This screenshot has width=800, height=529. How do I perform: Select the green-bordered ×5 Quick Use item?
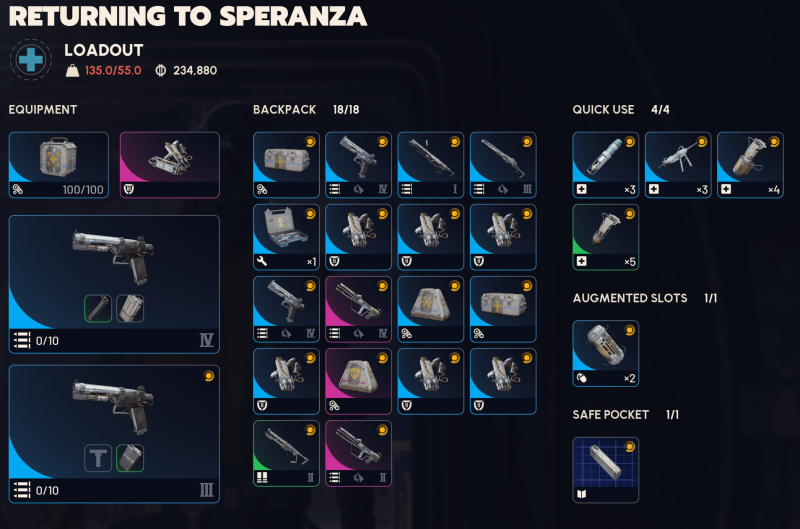click(x=605, y=237)
